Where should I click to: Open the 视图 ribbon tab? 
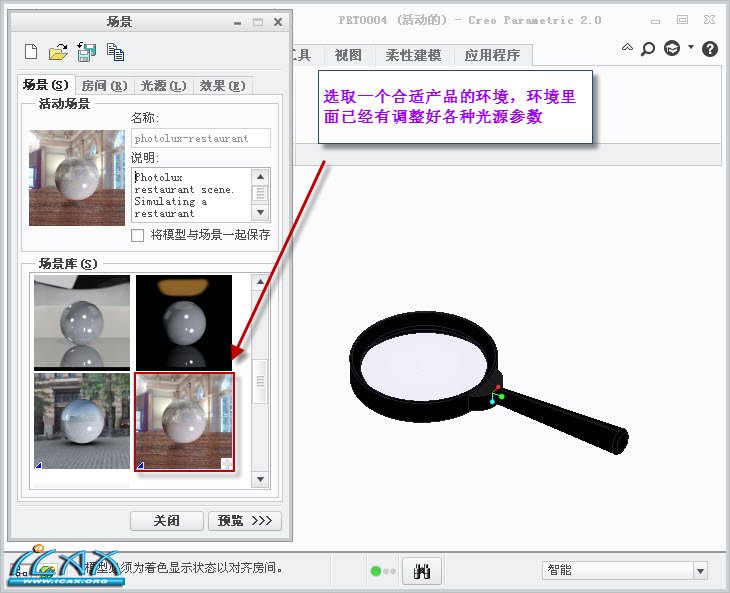click(348, 55)
